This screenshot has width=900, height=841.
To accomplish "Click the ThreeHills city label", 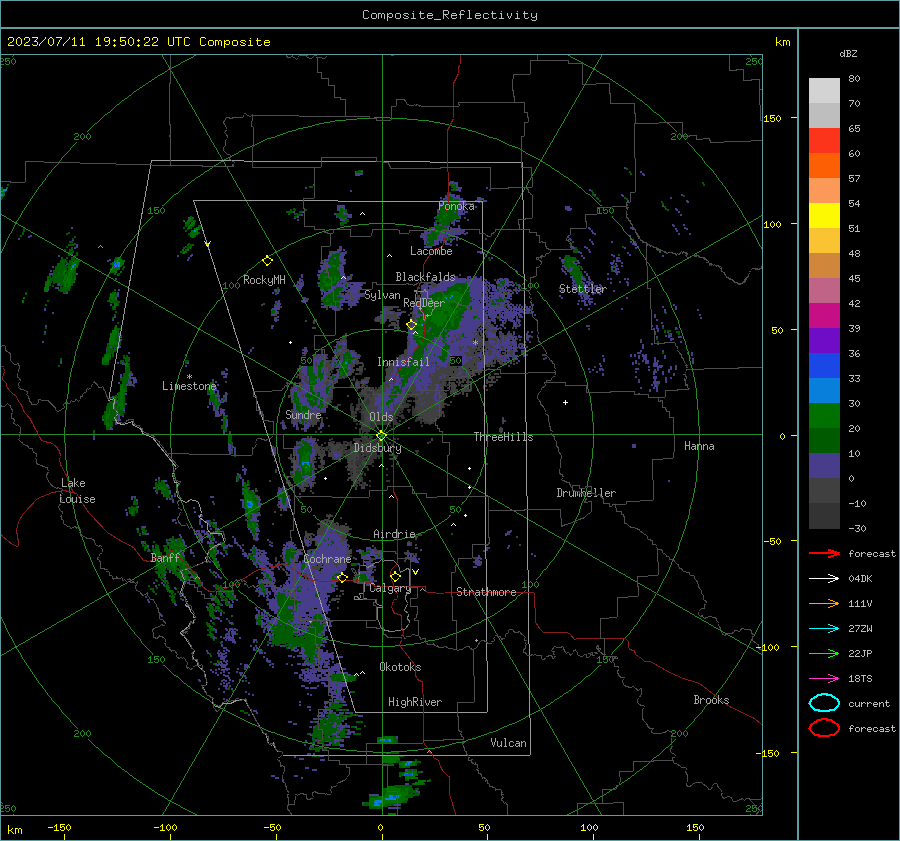I will [503, 437].
